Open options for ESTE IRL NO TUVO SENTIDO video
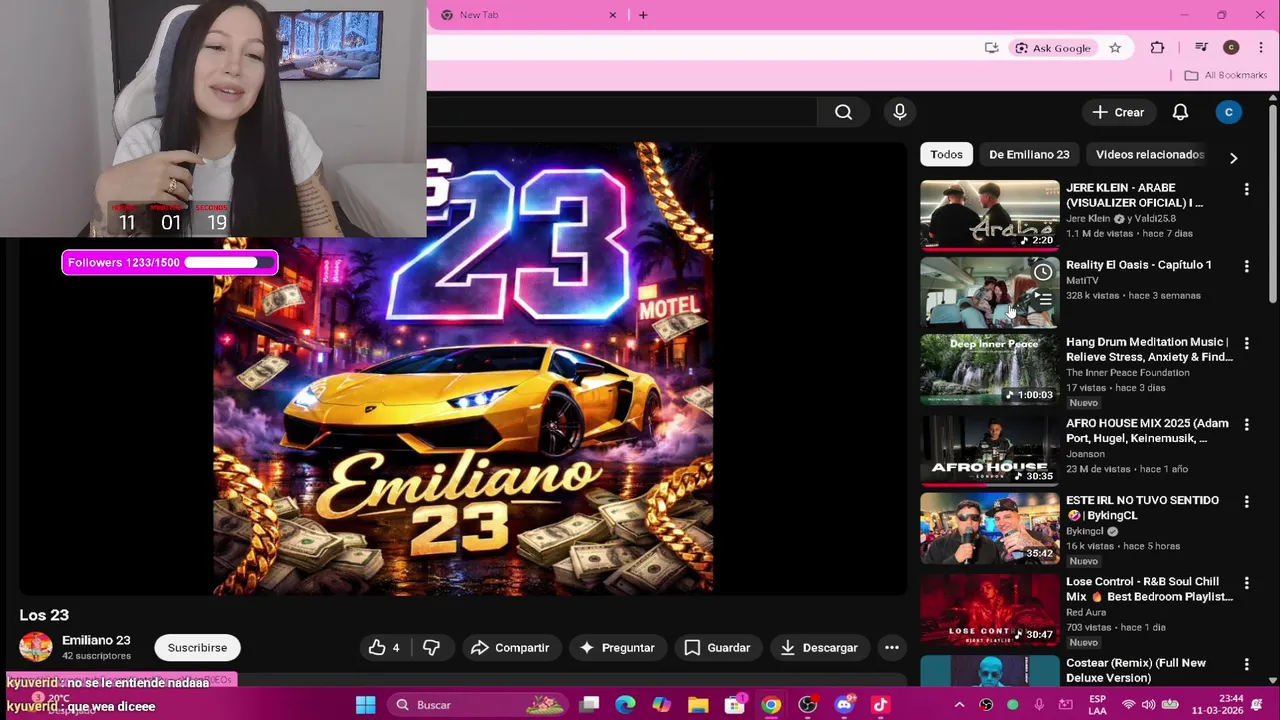This screenshot has width=1280, height=720. [x=1246, y=501]
